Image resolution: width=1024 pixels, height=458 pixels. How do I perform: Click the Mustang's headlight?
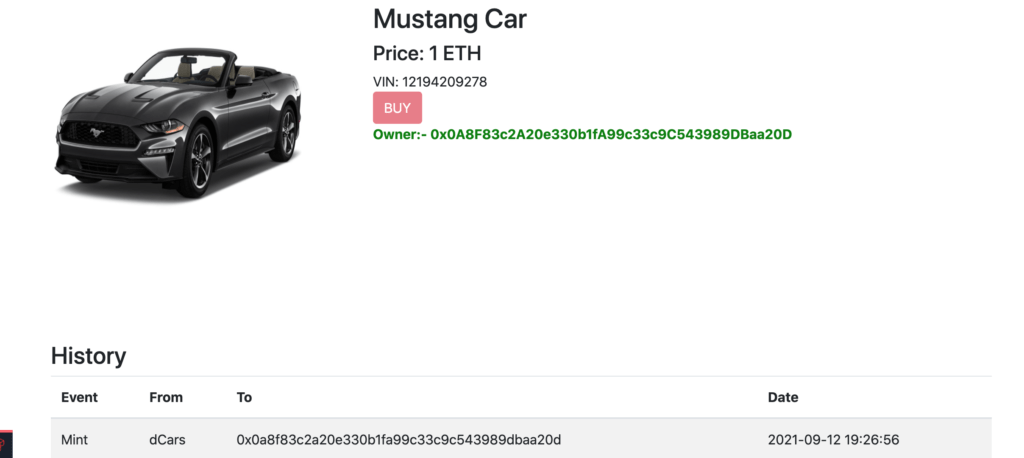click(x=161, y=127)
